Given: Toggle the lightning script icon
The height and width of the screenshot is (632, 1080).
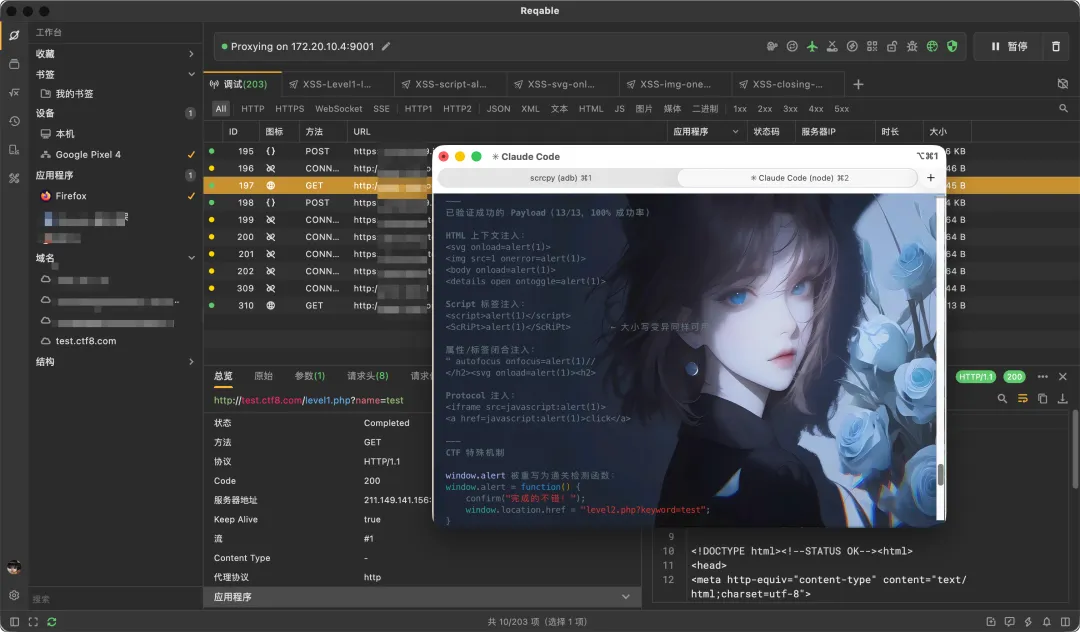Looking at the screenshot, I should click(x=852, y=46).
